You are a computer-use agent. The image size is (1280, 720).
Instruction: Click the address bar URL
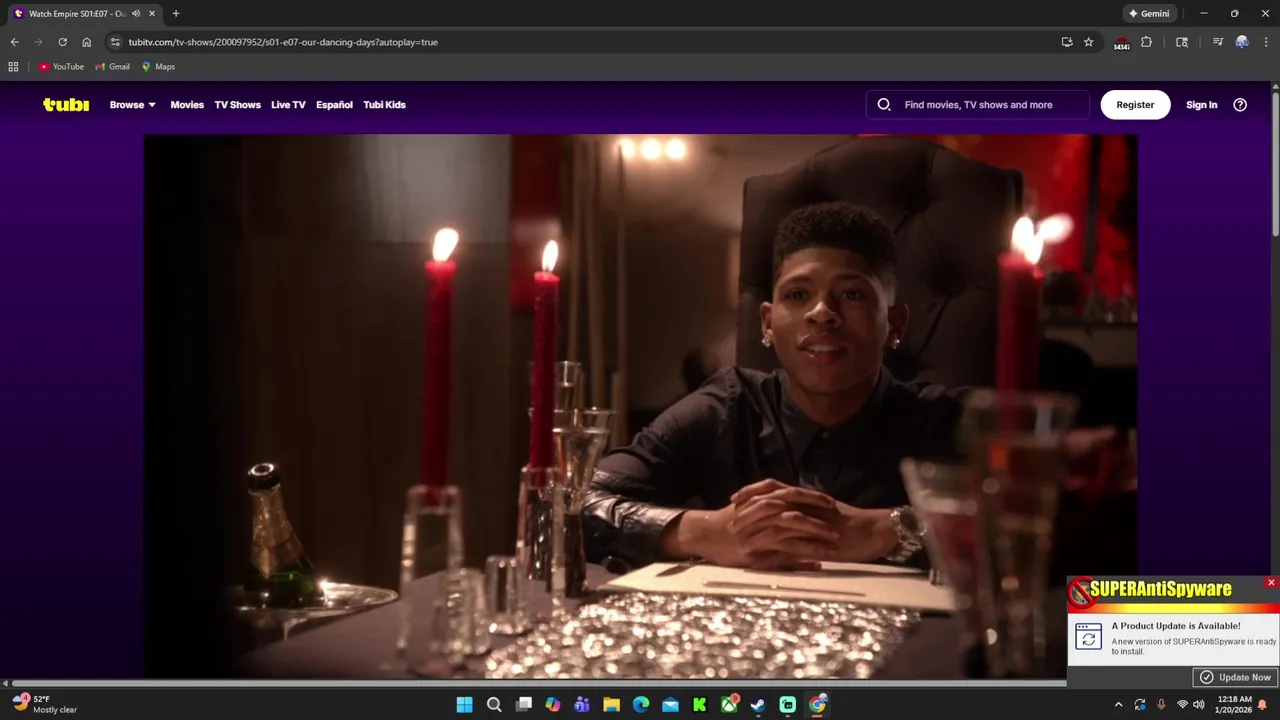point(283,42)
